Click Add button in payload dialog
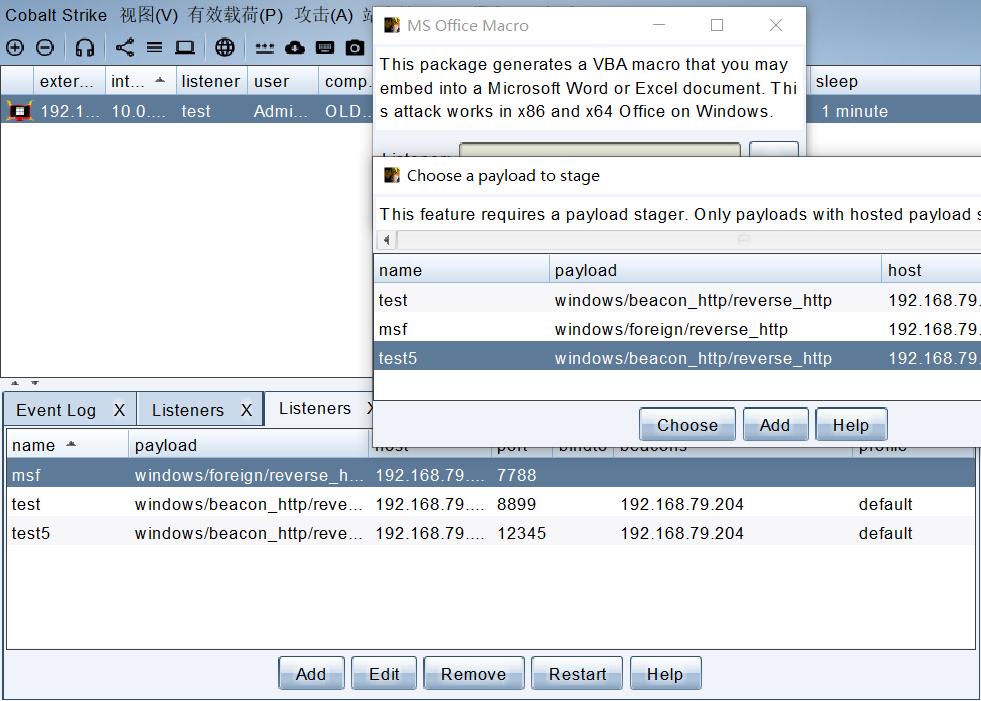Image resolution: width=981 pixels, height=701 pixels. (x=775, y=424)
